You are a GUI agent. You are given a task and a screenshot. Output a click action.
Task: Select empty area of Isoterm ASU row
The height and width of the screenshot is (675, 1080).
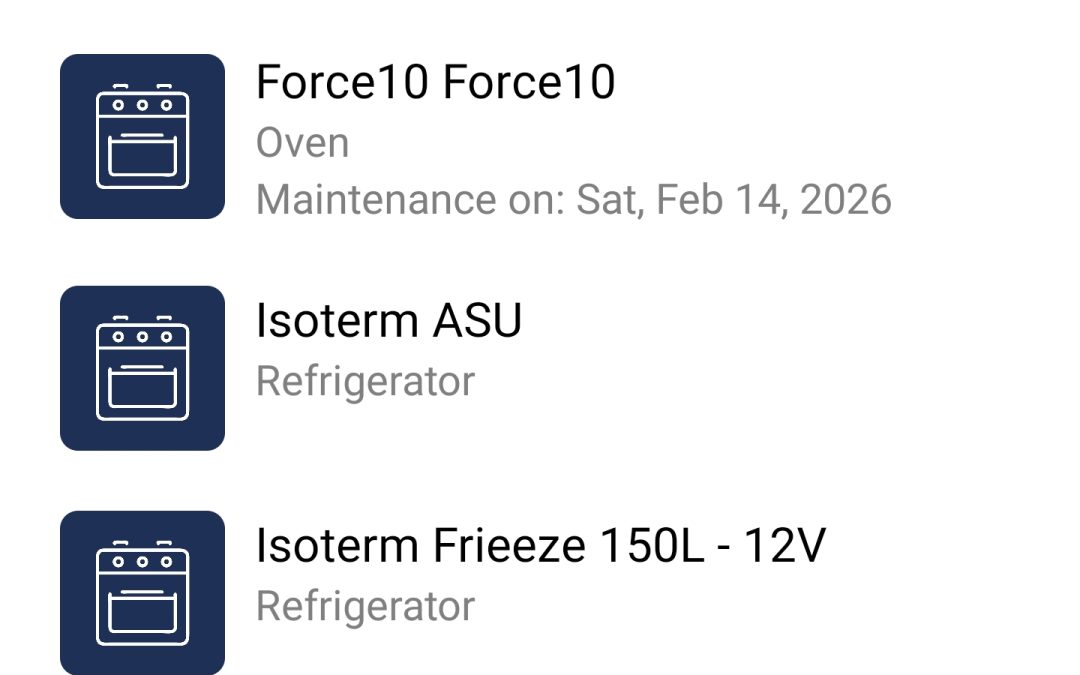(x=792, y=368)
